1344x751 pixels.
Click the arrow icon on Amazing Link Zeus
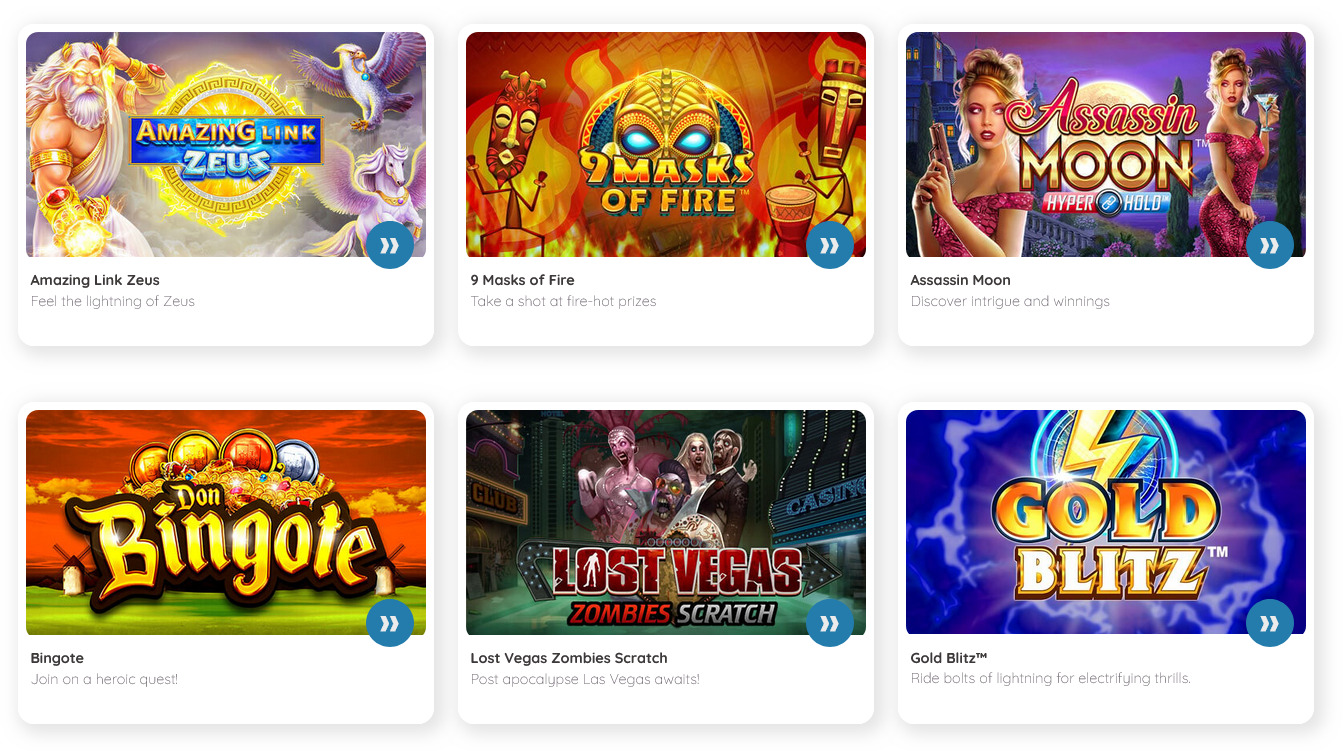tap(390, 245)
